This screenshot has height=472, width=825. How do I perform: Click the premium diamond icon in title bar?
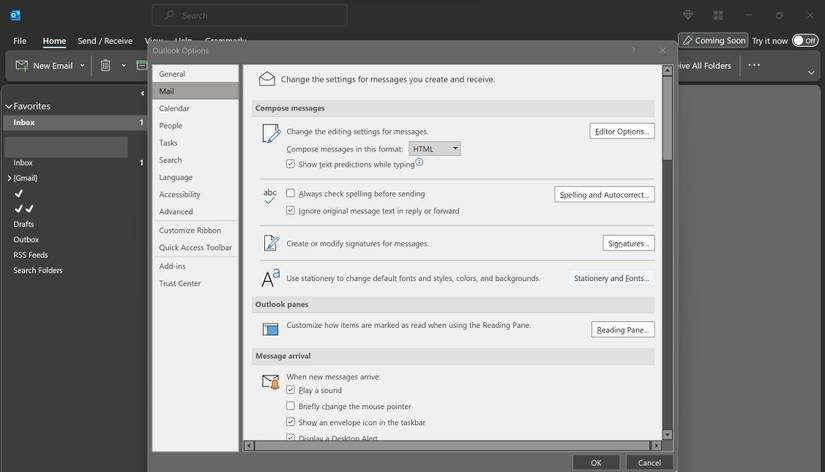click(x=688, y=15)
